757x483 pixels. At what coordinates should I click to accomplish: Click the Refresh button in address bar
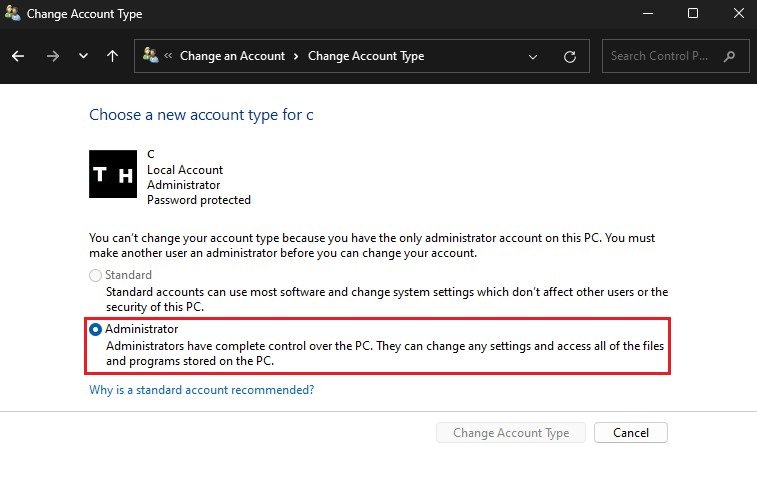570,57
